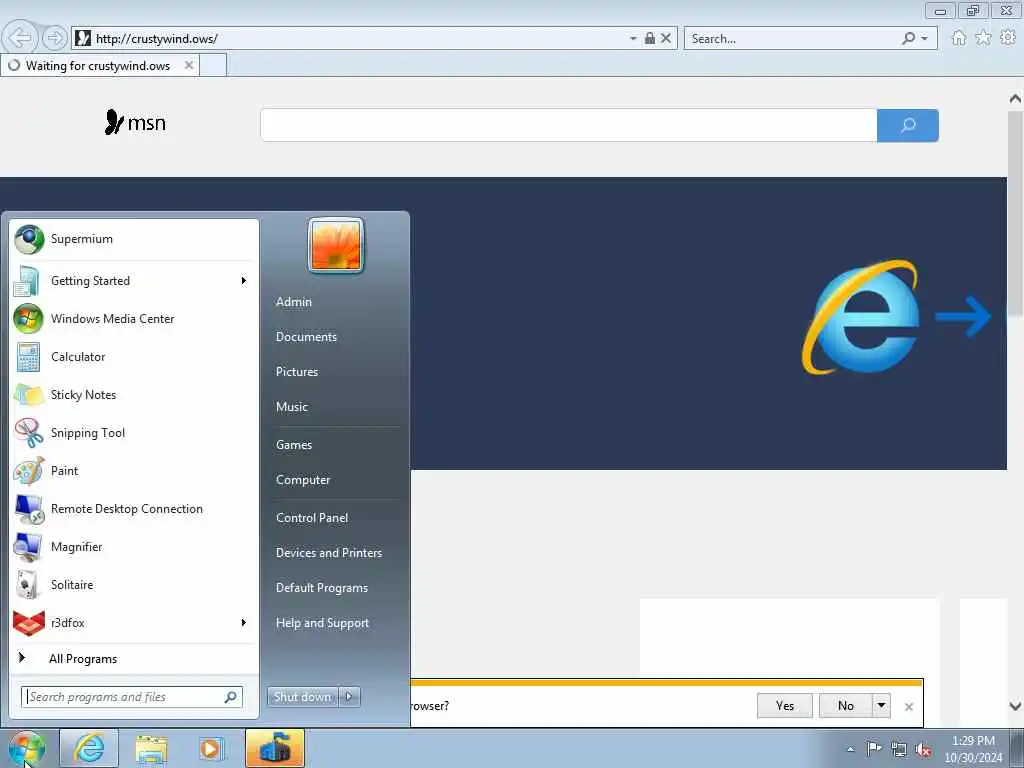Open Music library

292,407
